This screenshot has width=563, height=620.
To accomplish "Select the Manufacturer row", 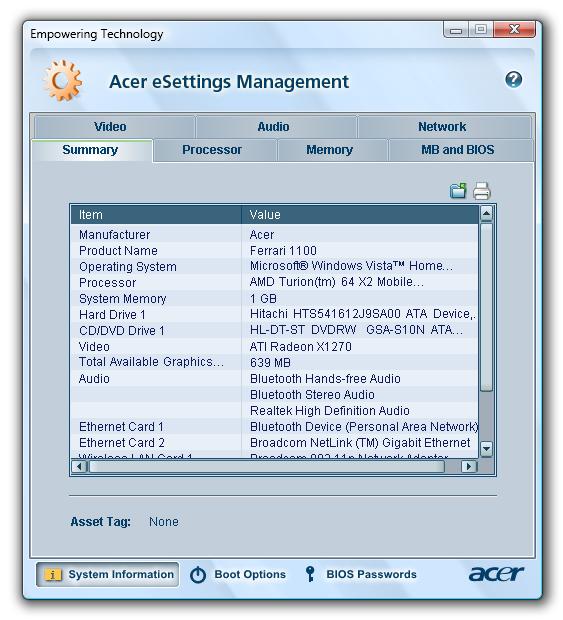I will click(274, 234).
